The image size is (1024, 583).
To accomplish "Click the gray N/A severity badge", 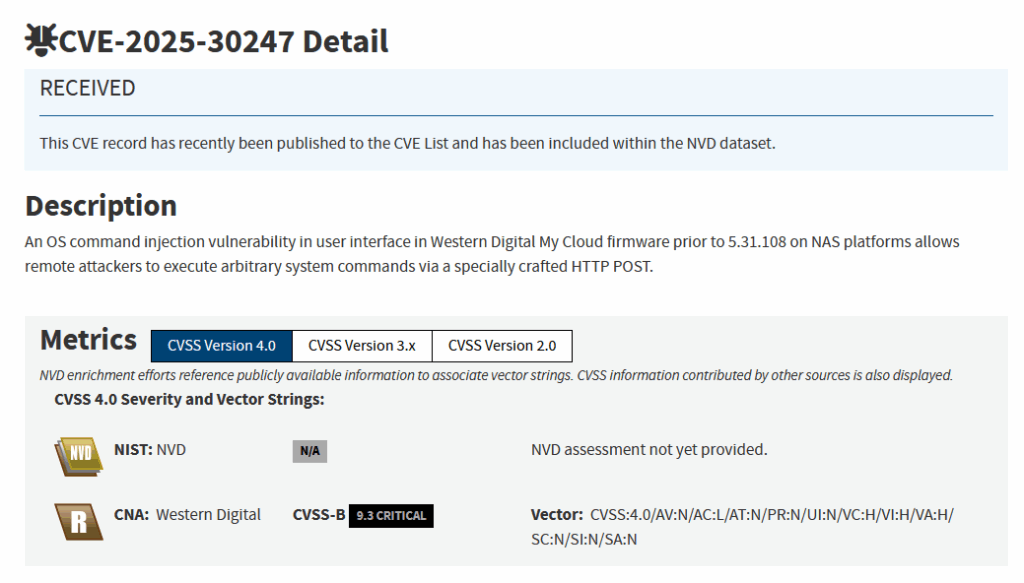I will (x=310, y=451).
